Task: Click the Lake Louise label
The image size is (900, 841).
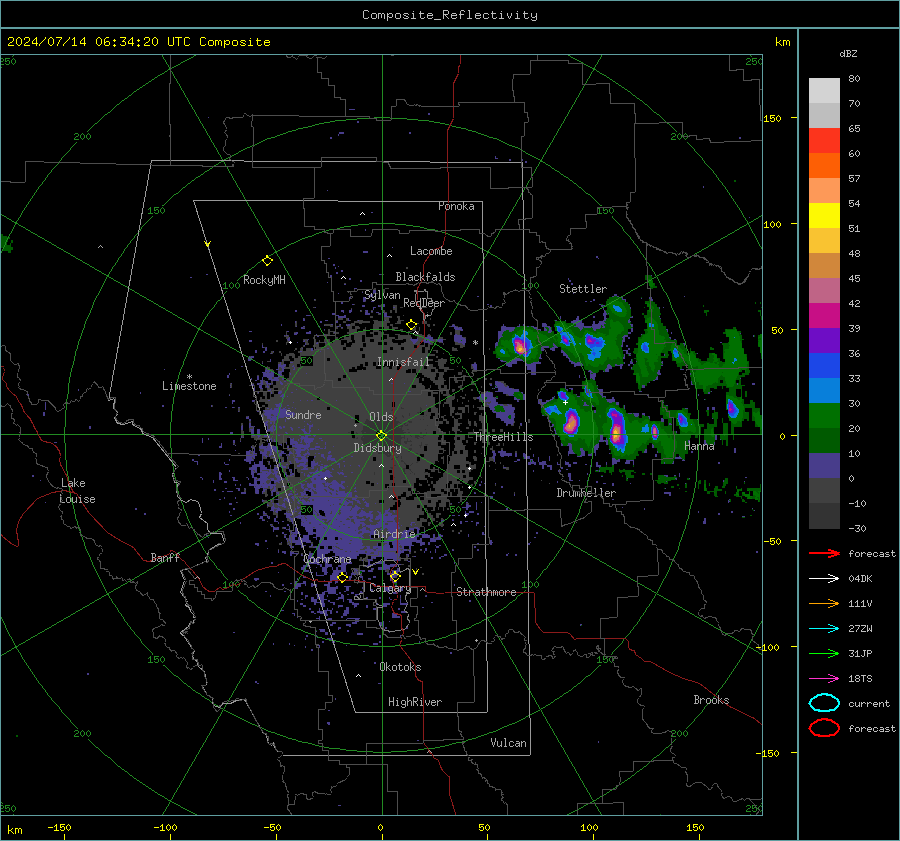Action: click(77, 491)
